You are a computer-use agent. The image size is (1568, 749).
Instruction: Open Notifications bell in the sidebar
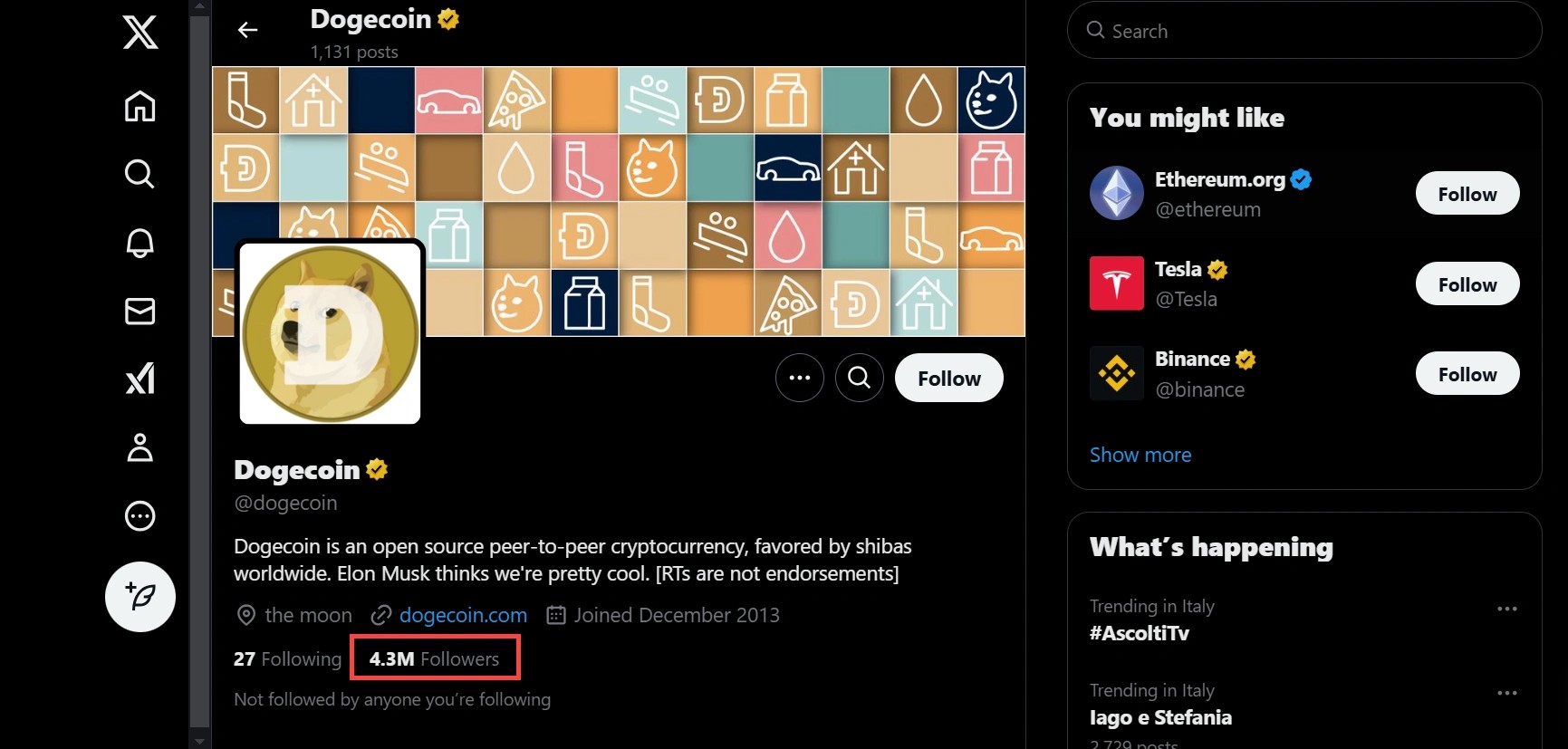(139, 242)
